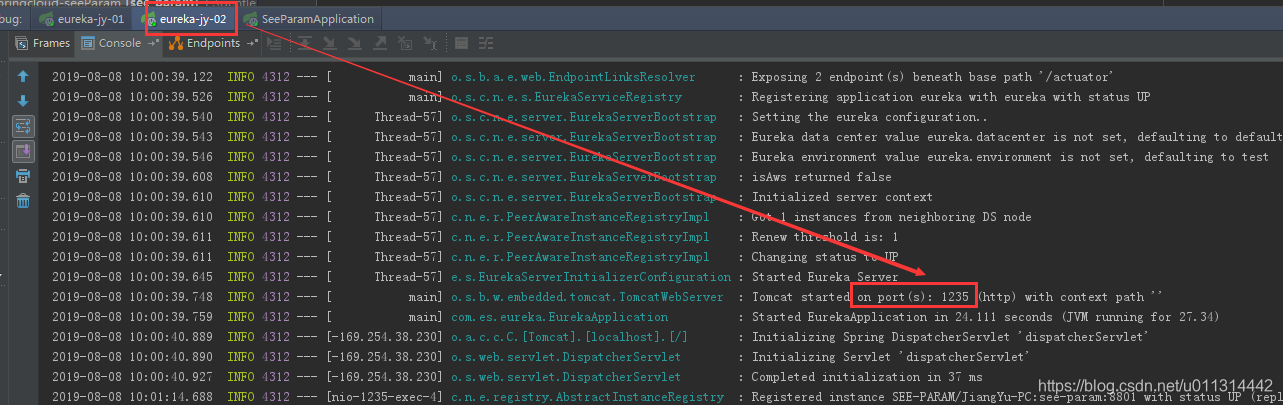Open the SeeParamApplication tab

pyautogui.click(x=311, y=19)
